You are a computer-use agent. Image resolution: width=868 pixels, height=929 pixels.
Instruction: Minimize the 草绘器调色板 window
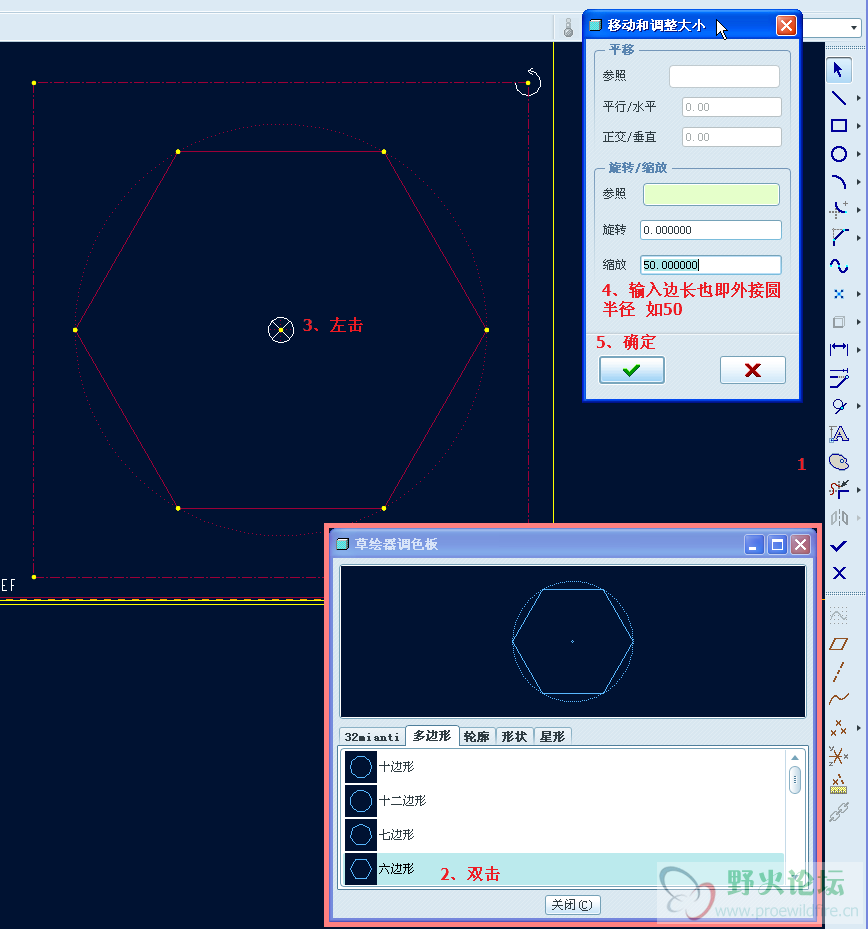pyautogui.click(x=753, y=544)
